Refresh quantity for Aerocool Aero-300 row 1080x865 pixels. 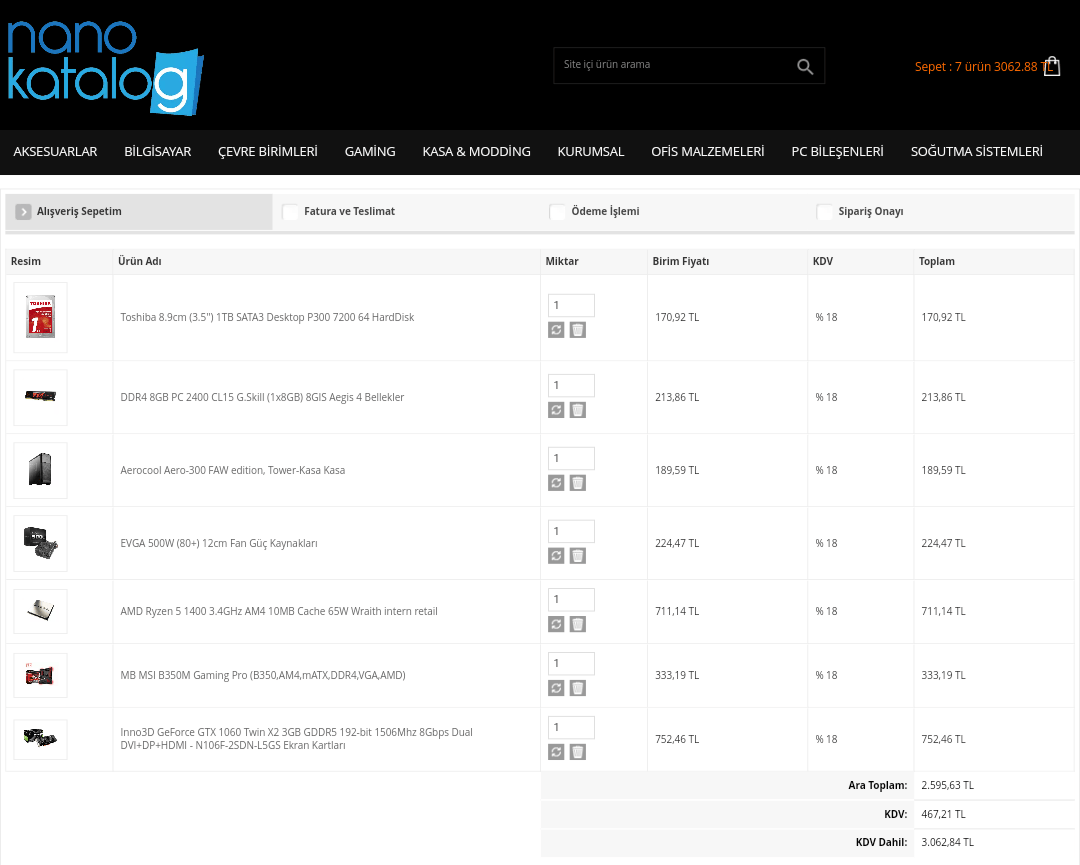click(556, 483)
